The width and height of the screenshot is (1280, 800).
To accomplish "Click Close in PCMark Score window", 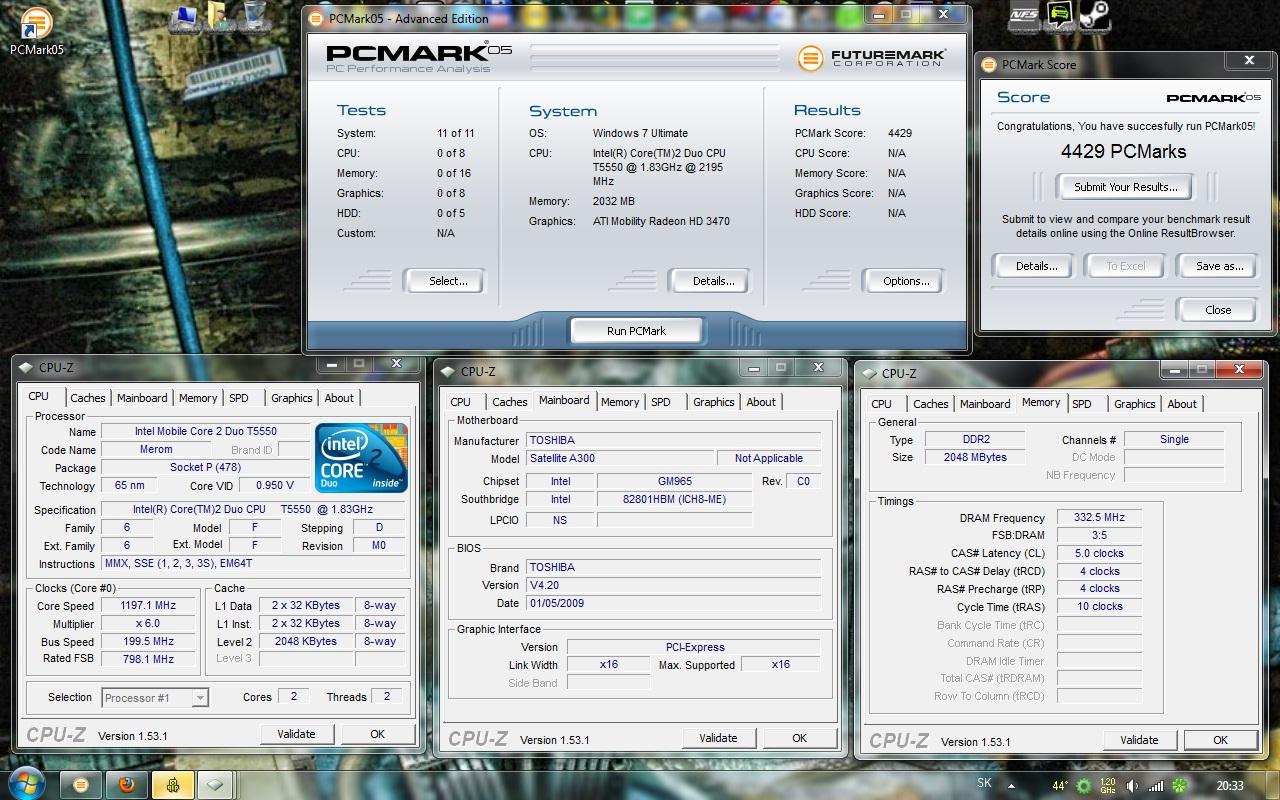I will (1218, 310).
